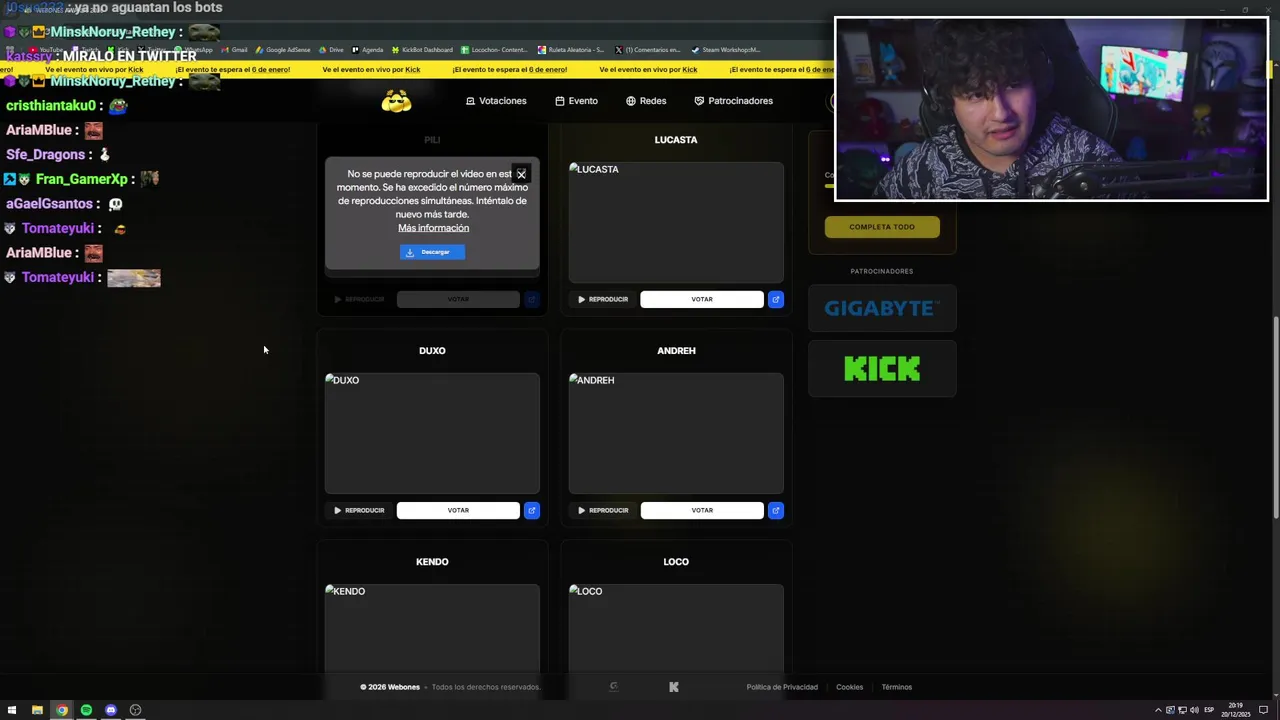Open LUCASTA's blue share icon
This screenshot has height=720, width=1280.
(776, 299)
